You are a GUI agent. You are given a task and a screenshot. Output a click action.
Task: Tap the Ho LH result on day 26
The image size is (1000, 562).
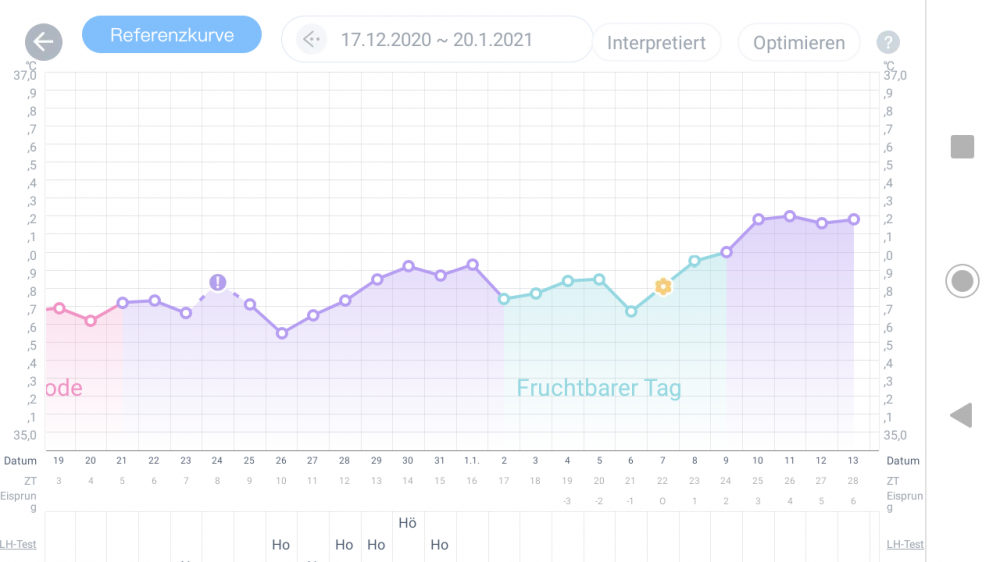click(x=281, y=545)
